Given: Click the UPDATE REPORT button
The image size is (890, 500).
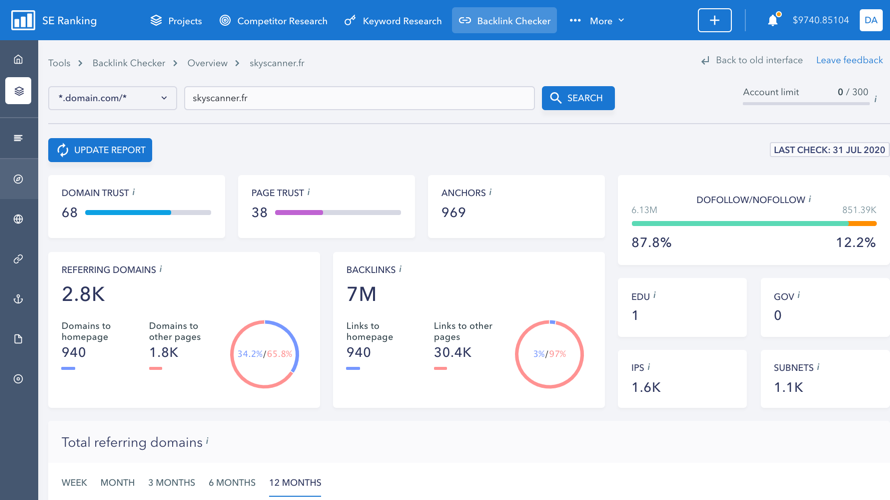Looking at the screenshot, I should [100, 150].
